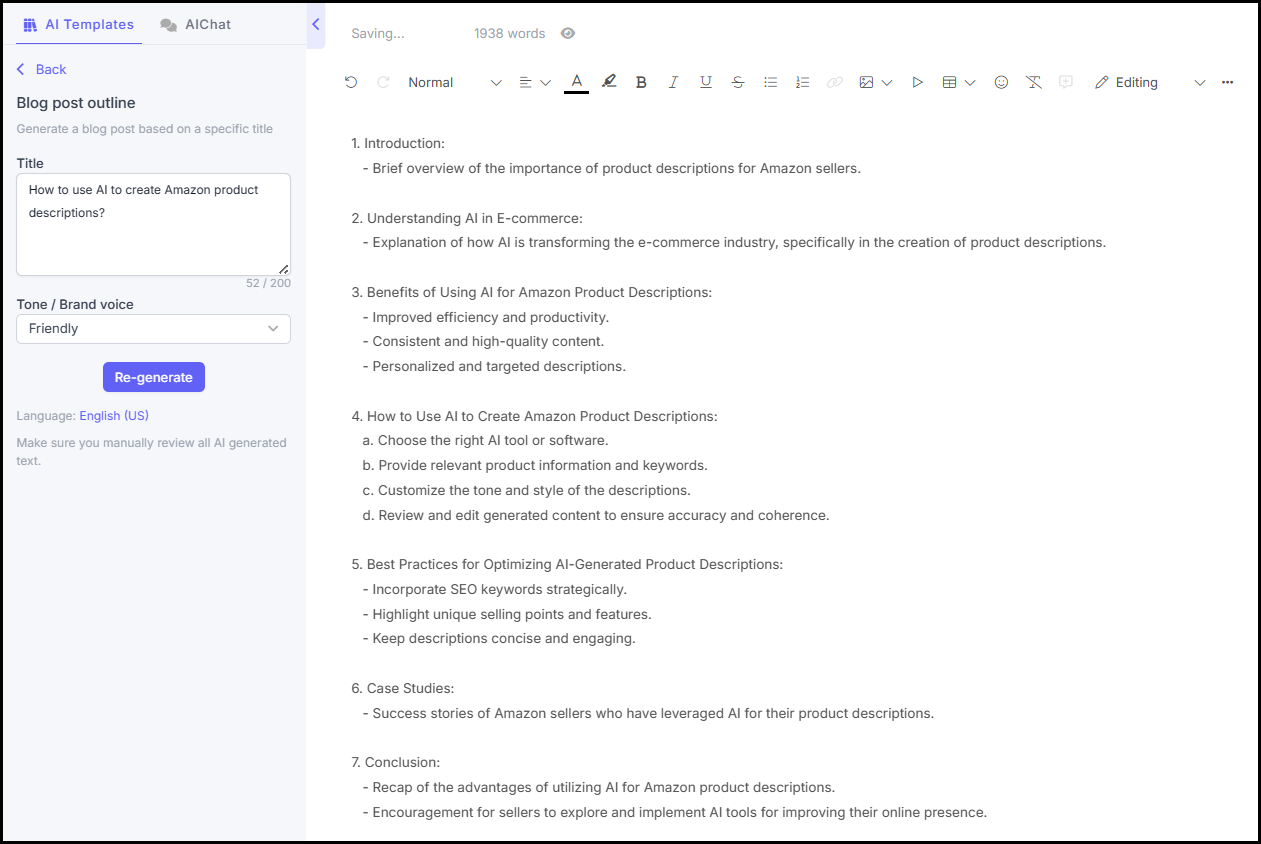Insert a video with play icon
This screenshot has height=844, width=1261.
tap(918, 82)
